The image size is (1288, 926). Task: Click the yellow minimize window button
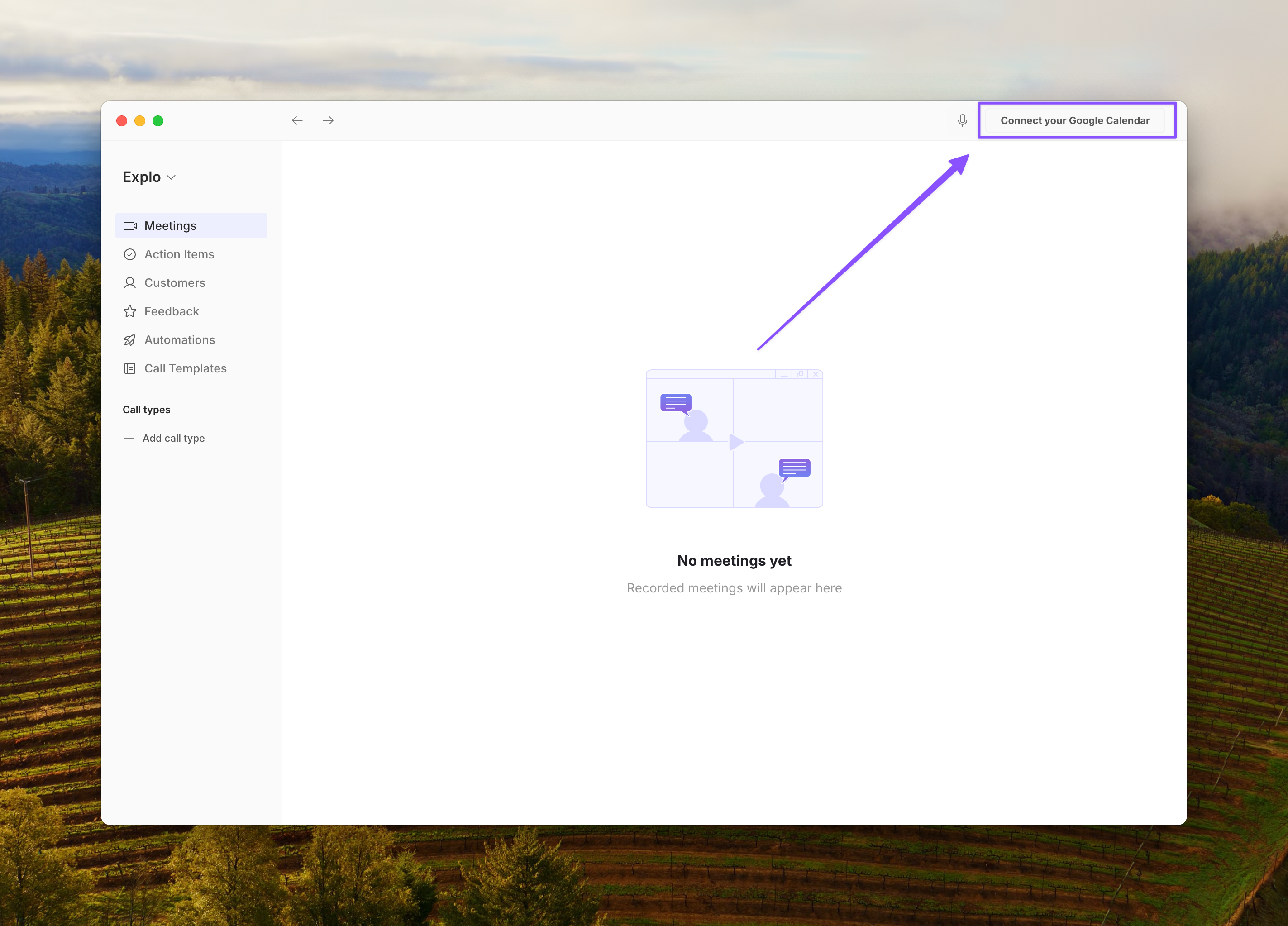[x=140, y=120]
